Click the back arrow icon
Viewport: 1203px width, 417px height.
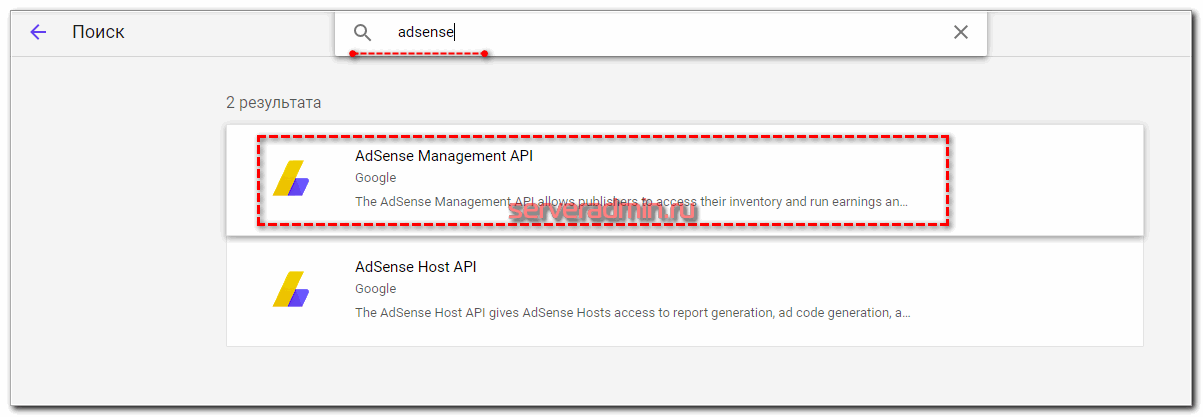[x=38, y=32]
